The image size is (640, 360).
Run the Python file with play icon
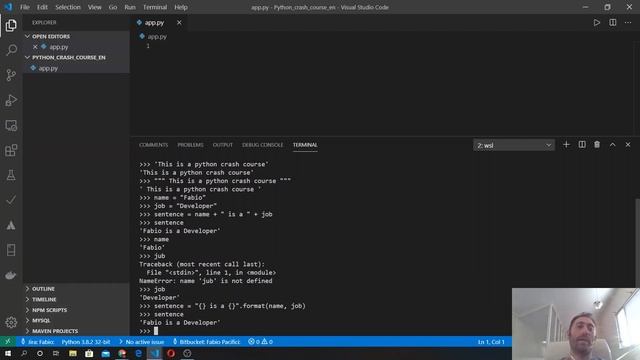tap(597, 22)
